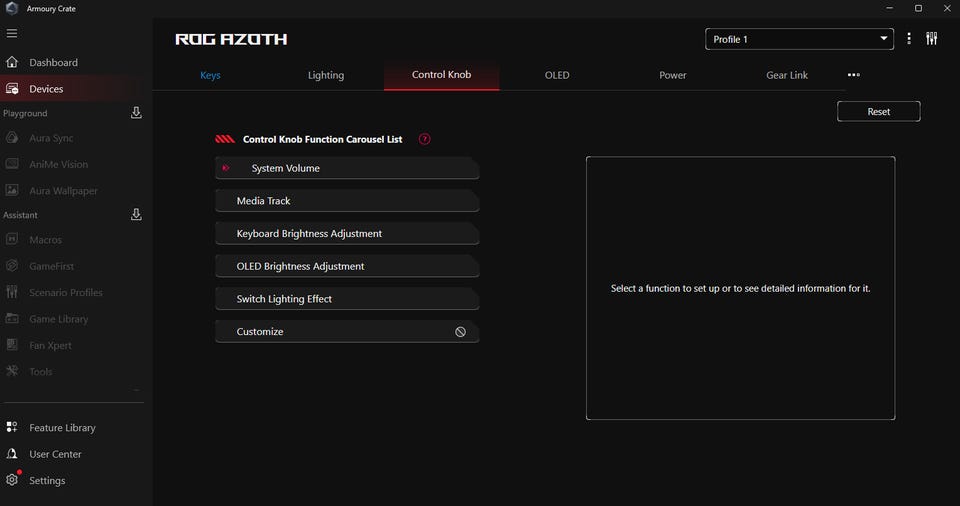Click the Tools wrench icon
This screenshot has width=960, height=506.
tap(12, 371)
